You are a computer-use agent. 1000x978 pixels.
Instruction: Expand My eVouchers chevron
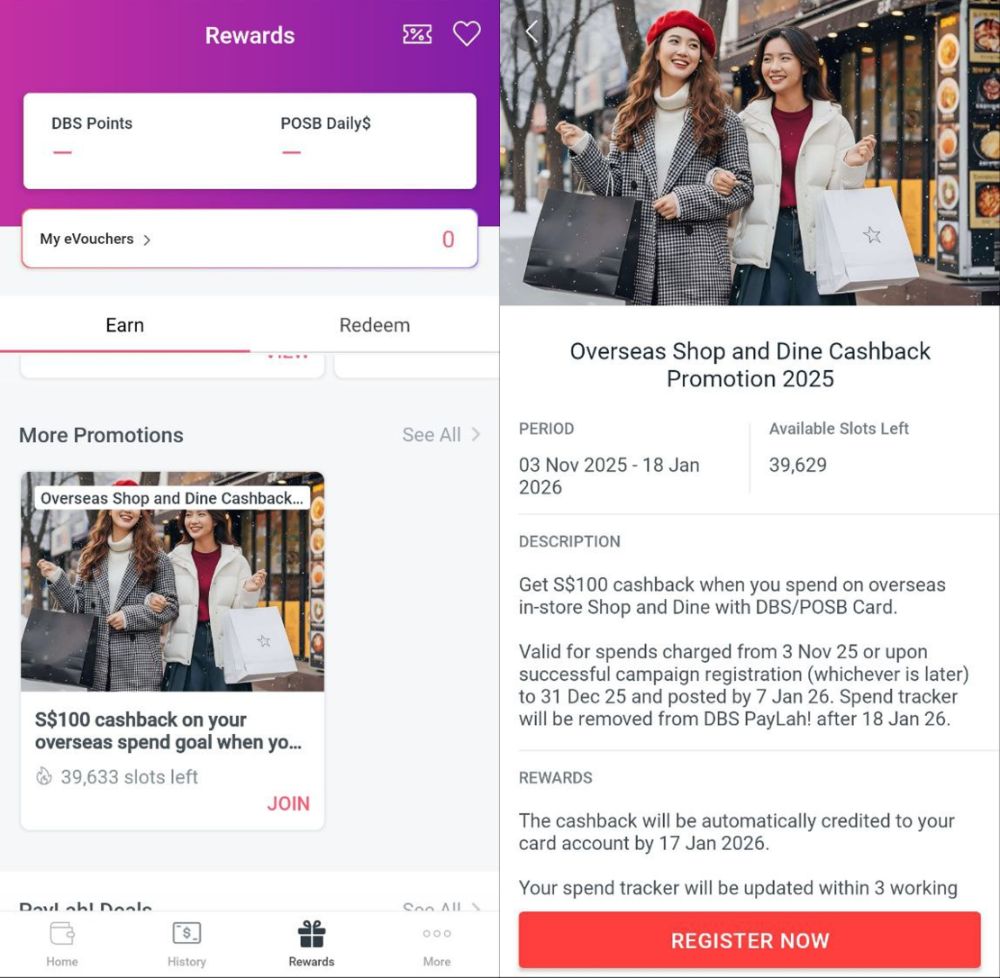coord(147,240)
